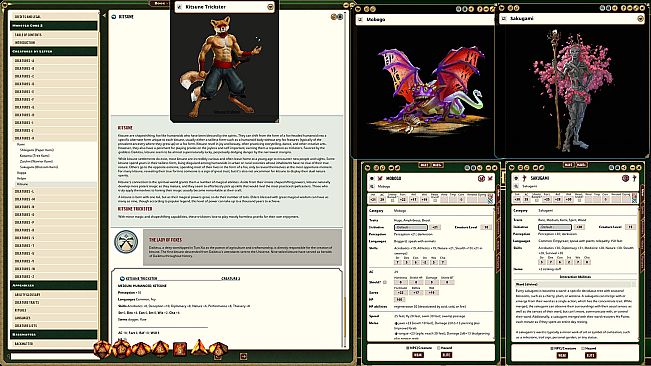
Task: Open Rituals appendix page
Action: pos(54,310)
